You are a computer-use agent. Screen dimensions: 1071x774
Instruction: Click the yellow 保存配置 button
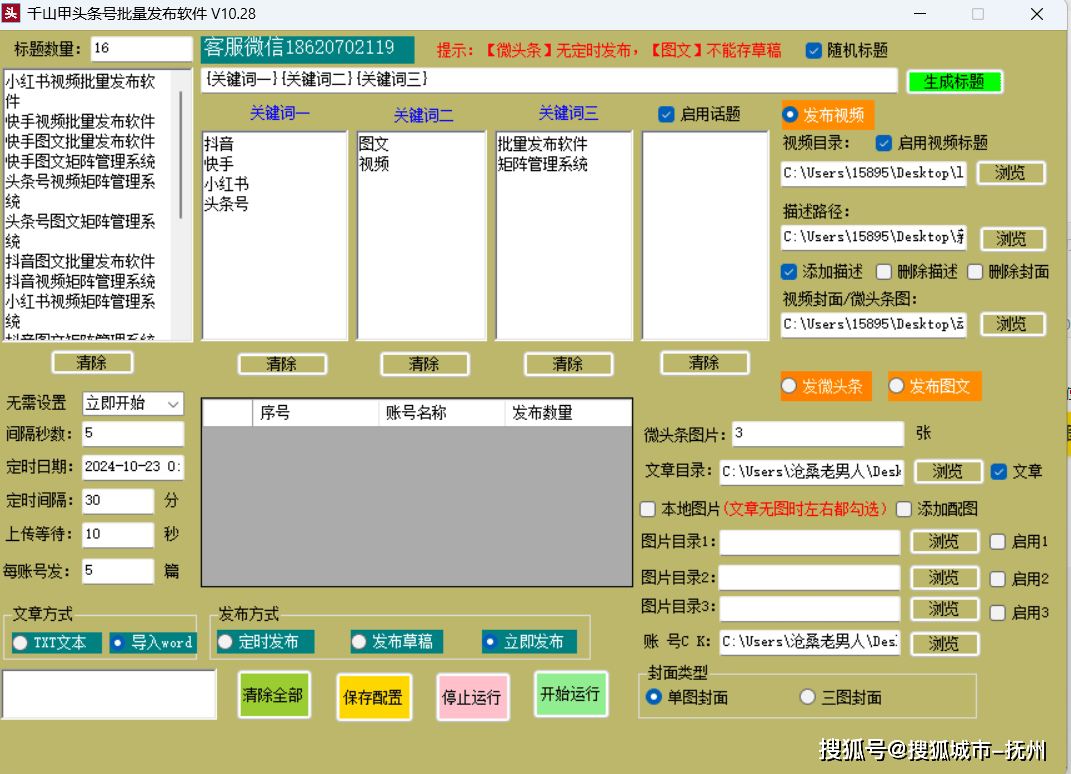click(x=373, y=697)
